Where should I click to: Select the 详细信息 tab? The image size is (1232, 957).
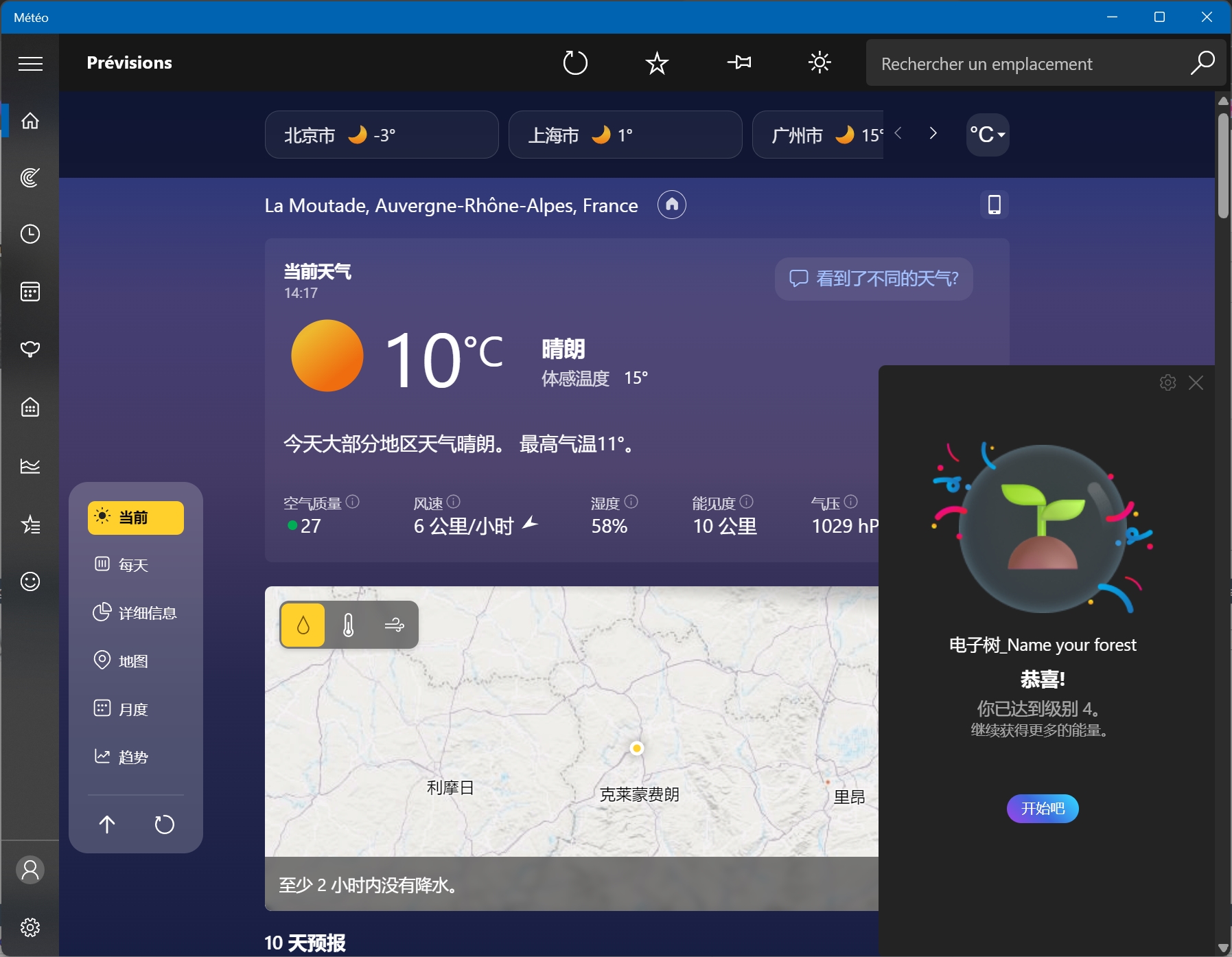click(x=136, y=613)
